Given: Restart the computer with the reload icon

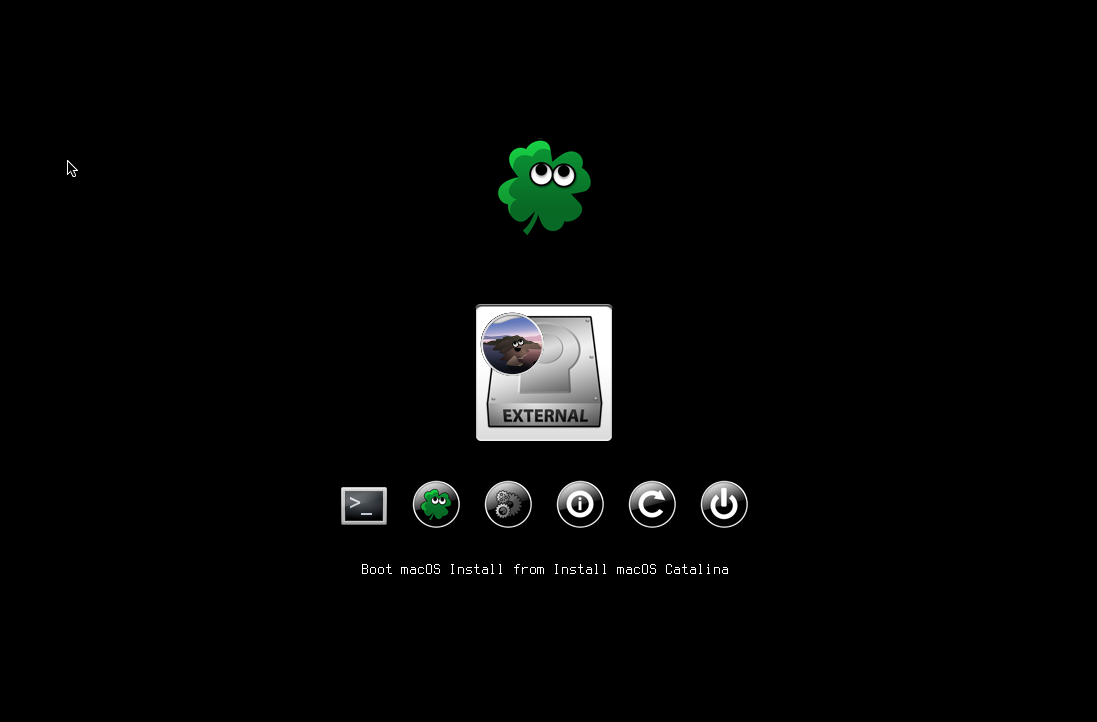Looking at the screenshot, I should (x=652, y=504).
